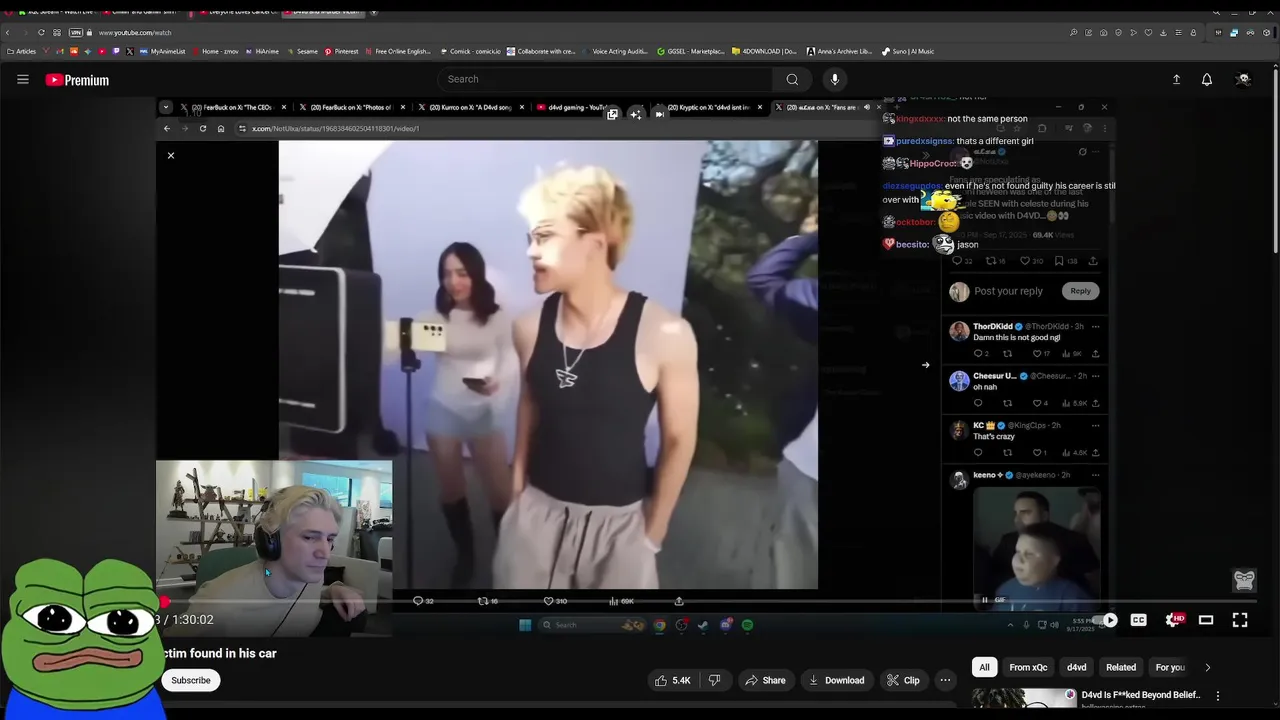Select the For you chip
This screenshot has height=720, width=1280.
point(1170,667)
